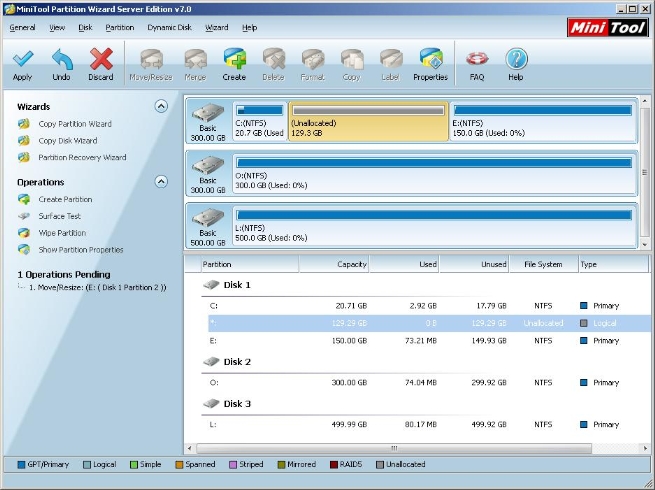Click the Label toolbar icon

point(391,59)
